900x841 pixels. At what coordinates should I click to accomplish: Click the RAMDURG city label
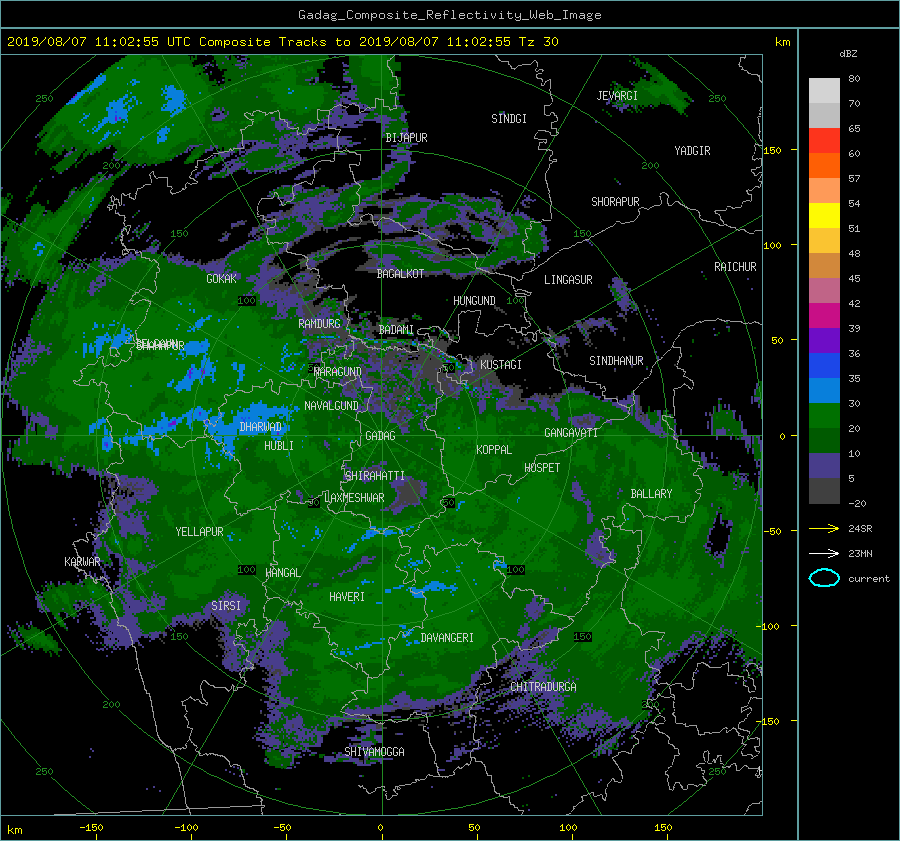pos(319,324)
